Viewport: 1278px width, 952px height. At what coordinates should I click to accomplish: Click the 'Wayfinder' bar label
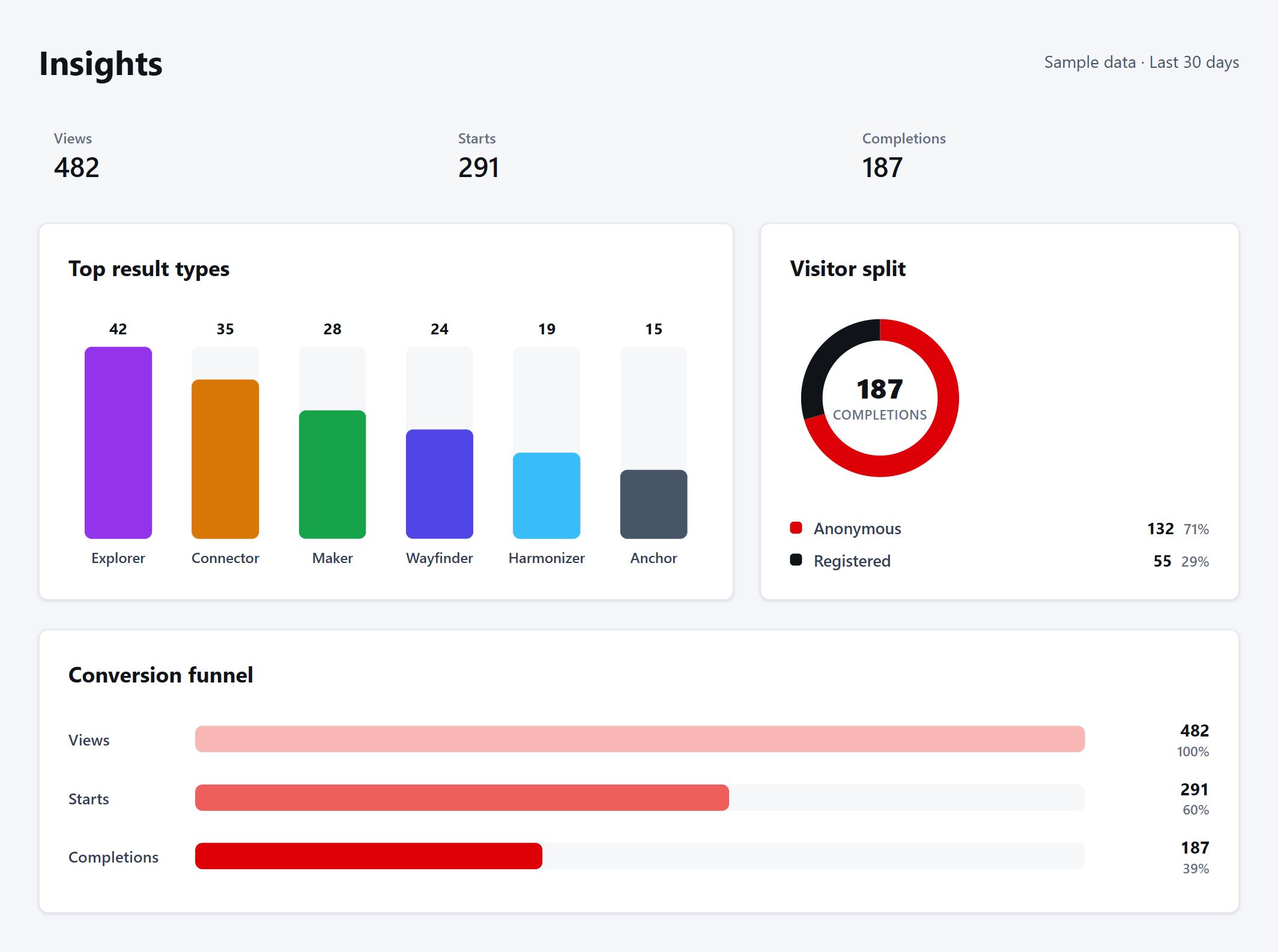point(440,558)
